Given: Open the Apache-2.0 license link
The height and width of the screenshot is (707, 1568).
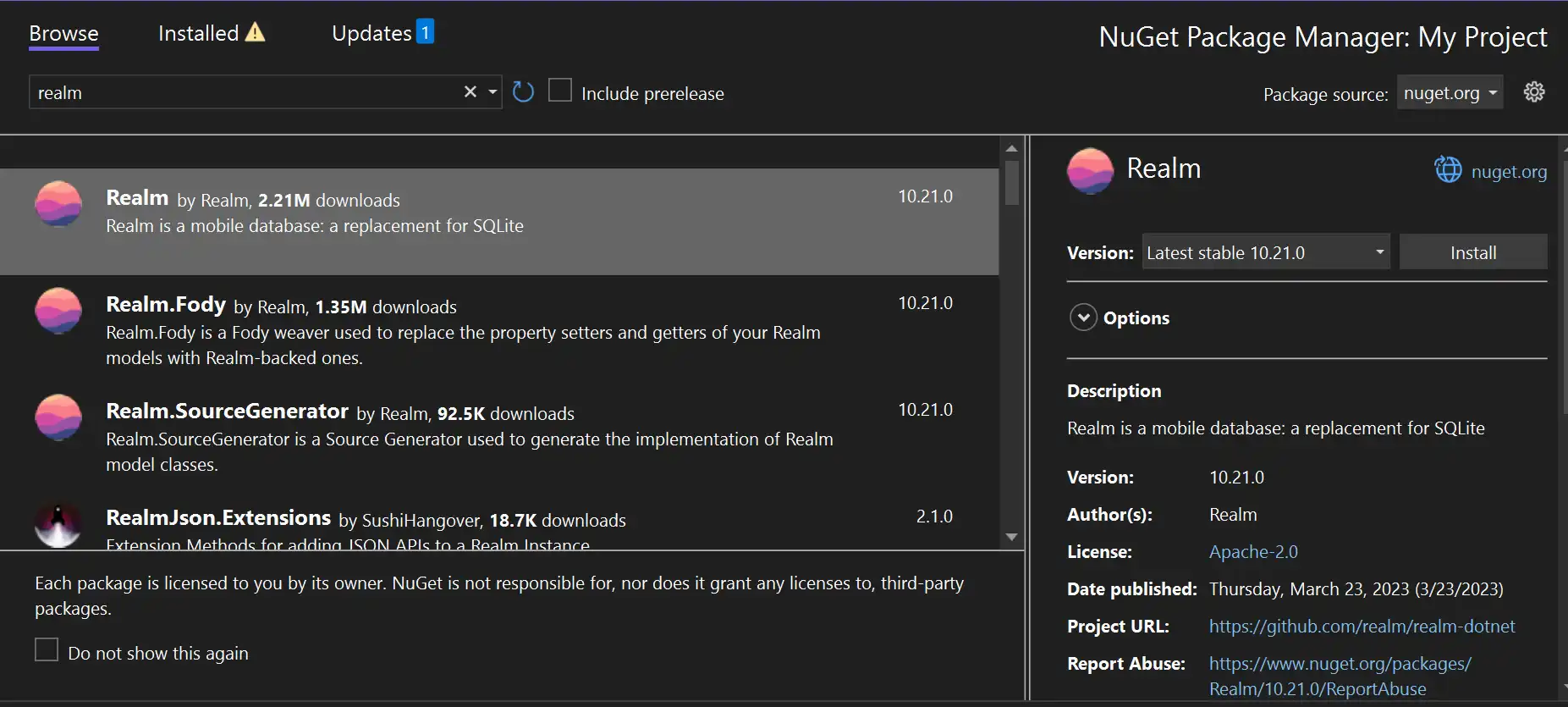Looking at the screenshot, I should point(1252,552).
